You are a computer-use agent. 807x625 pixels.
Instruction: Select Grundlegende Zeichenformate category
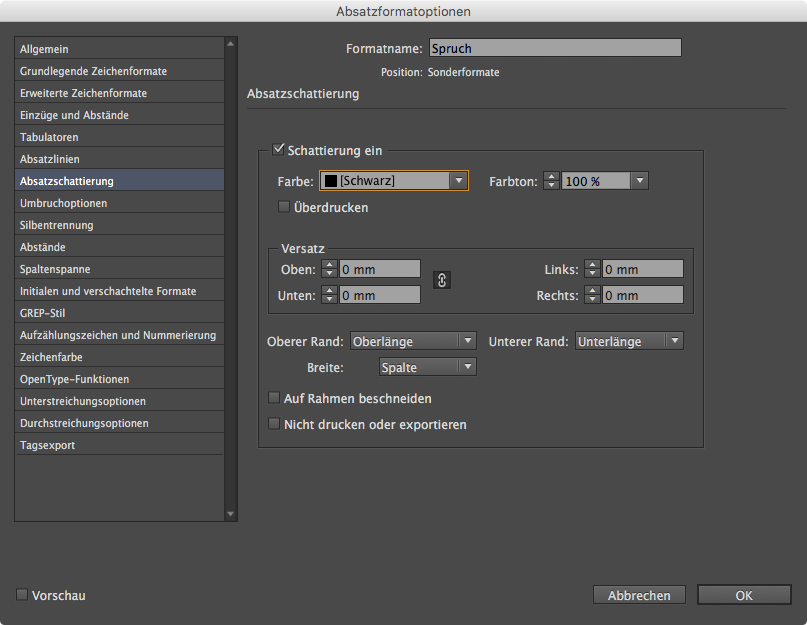119,71
